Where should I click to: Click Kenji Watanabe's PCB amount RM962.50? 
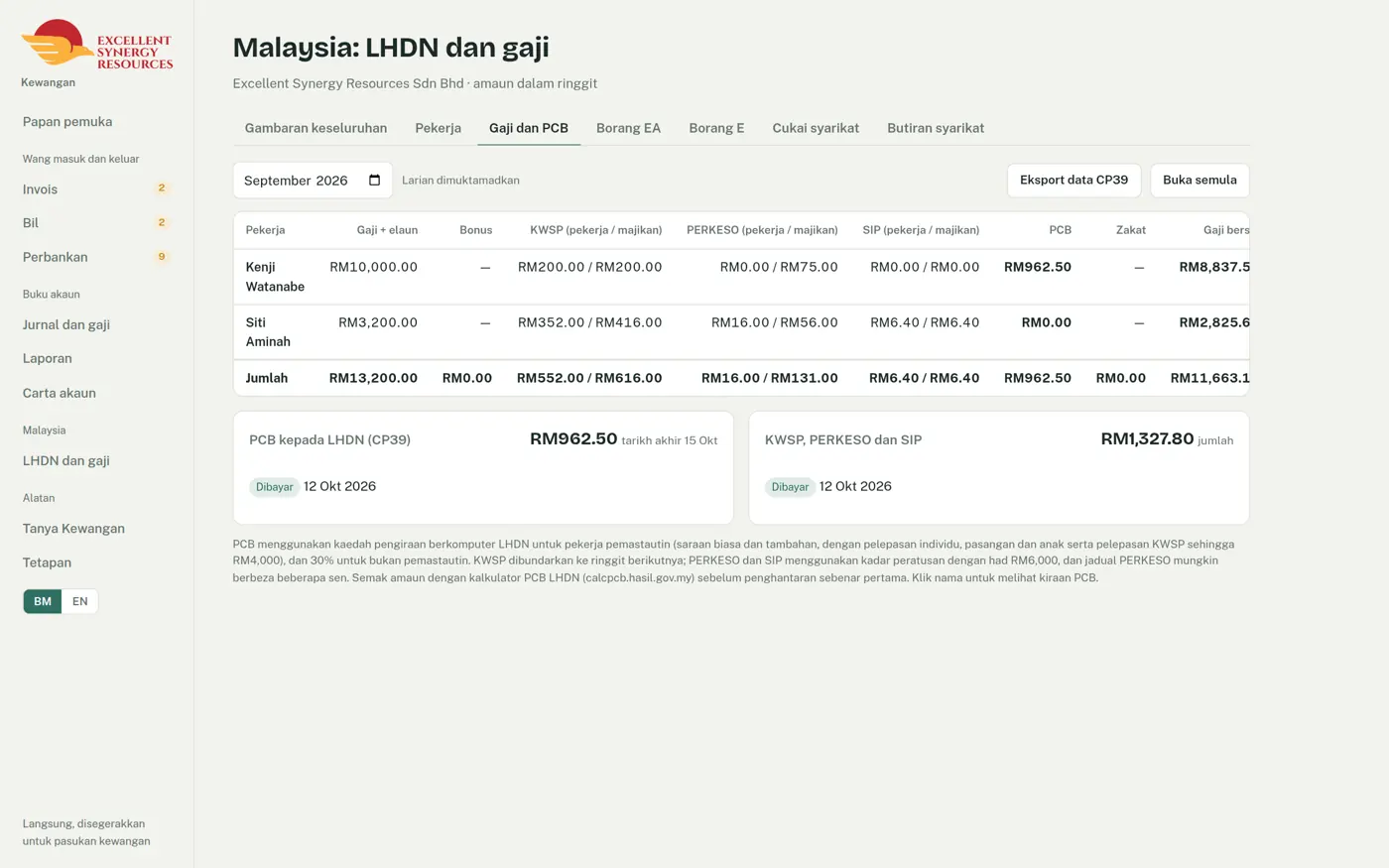click(x=1038, y=267)
